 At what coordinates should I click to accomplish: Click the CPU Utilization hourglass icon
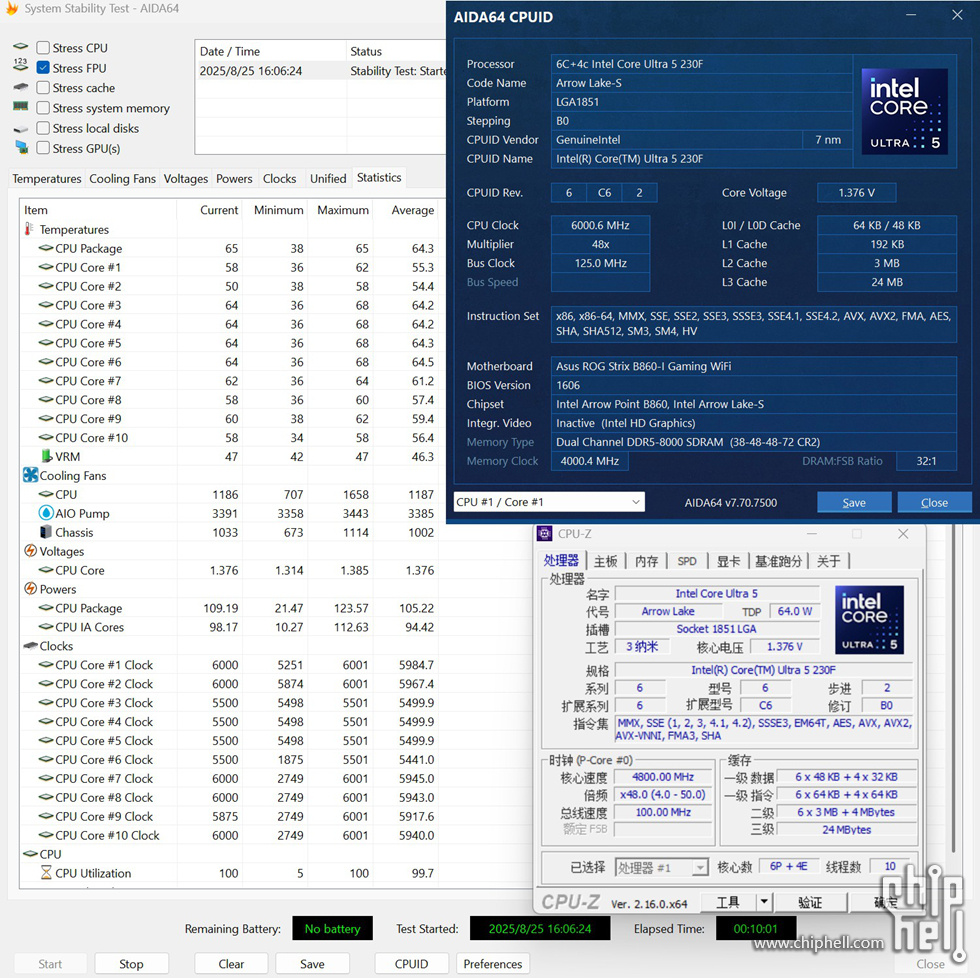click(x=46, y=872)
